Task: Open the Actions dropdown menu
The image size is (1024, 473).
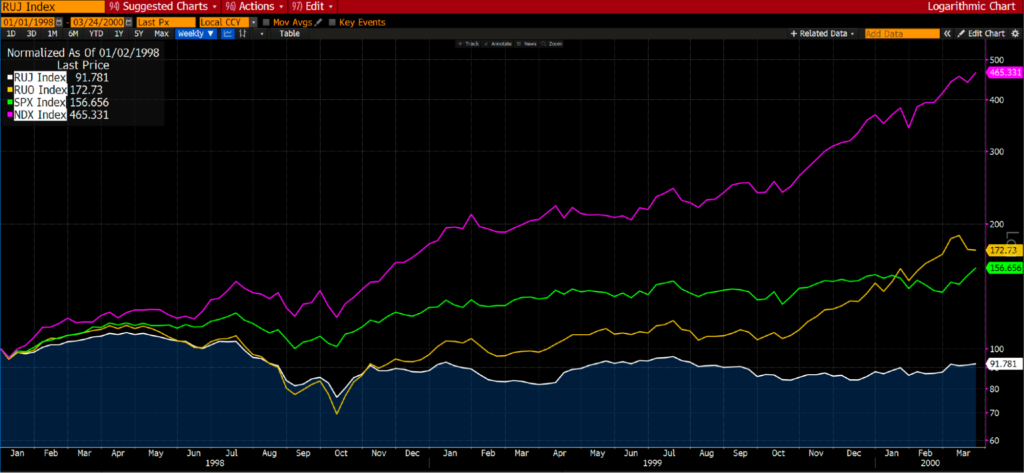Action: point(255,7)
